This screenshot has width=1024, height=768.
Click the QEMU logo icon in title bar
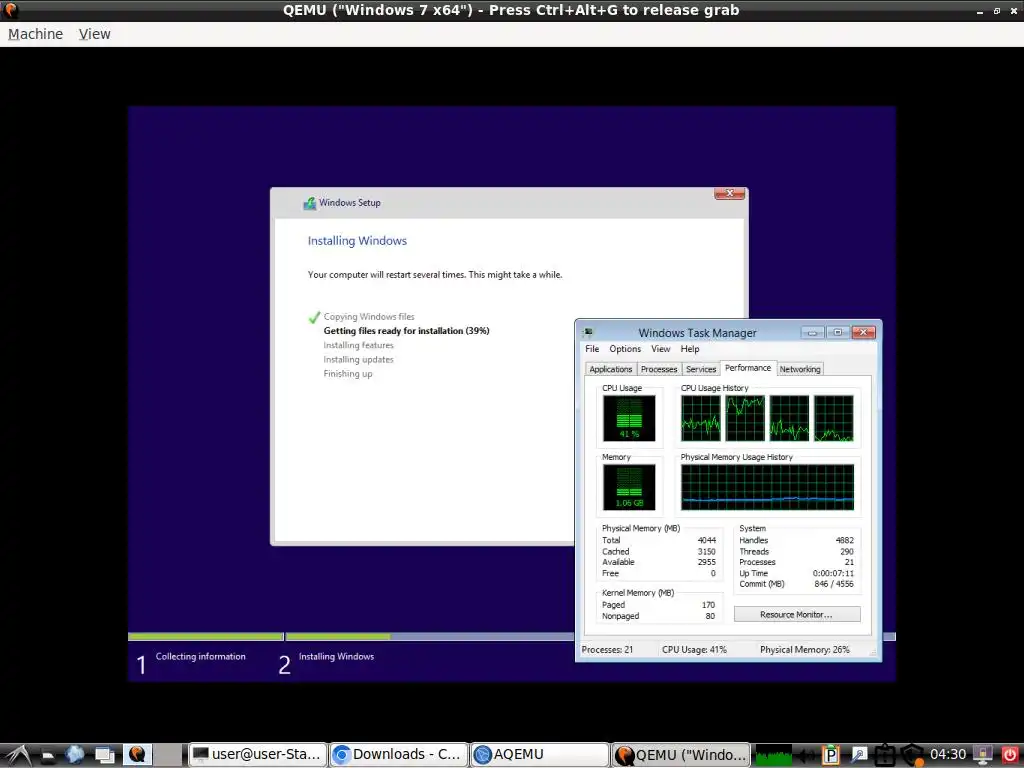coord(11,10)
